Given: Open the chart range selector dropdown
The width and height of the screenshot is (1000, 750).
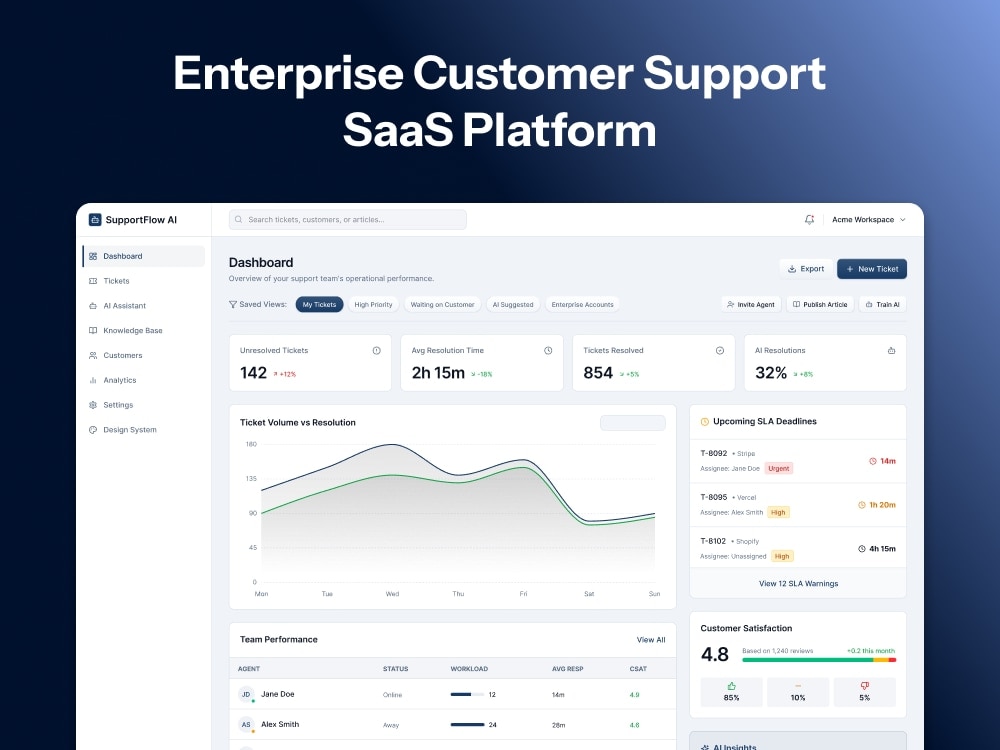Looking at the screenshot, I should pyautogui.click(x=633, y=423).
